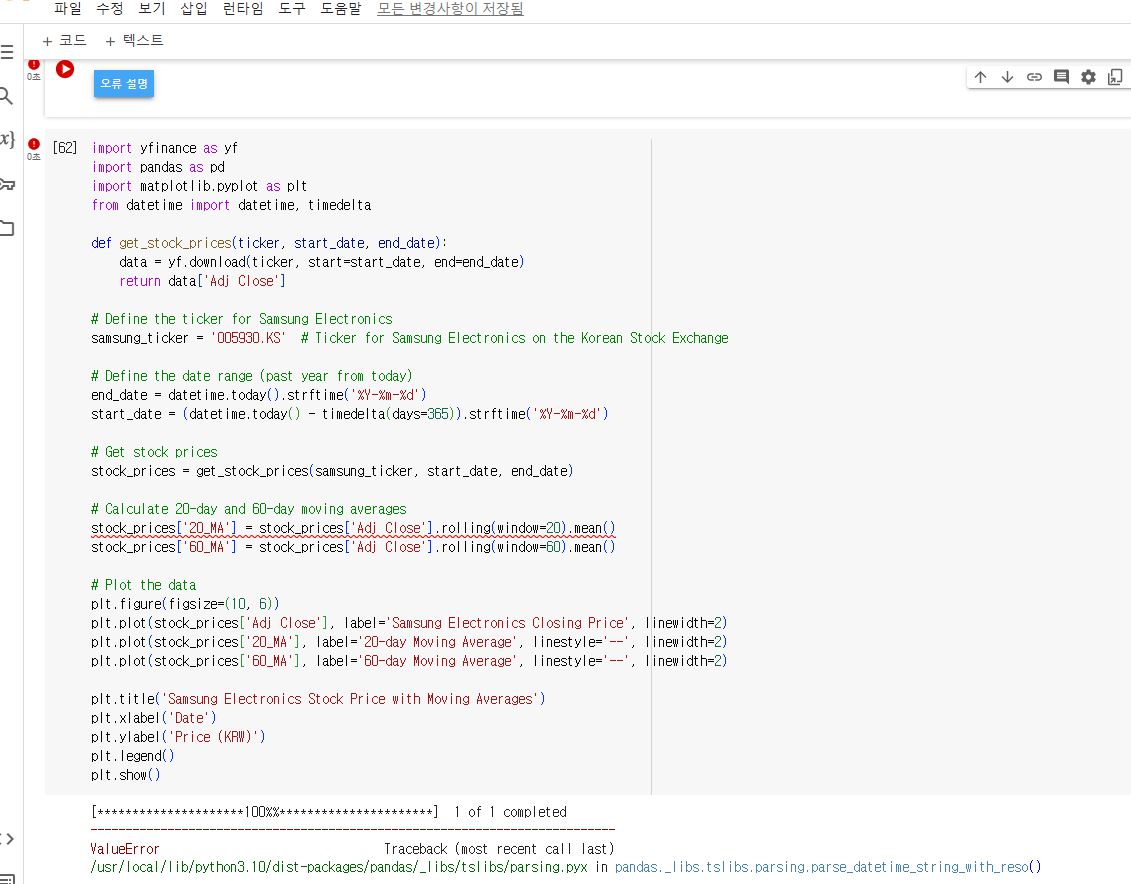Click the 'import yfinance as yf' line
Screen dimensions: 1131x884
(164, 148)
